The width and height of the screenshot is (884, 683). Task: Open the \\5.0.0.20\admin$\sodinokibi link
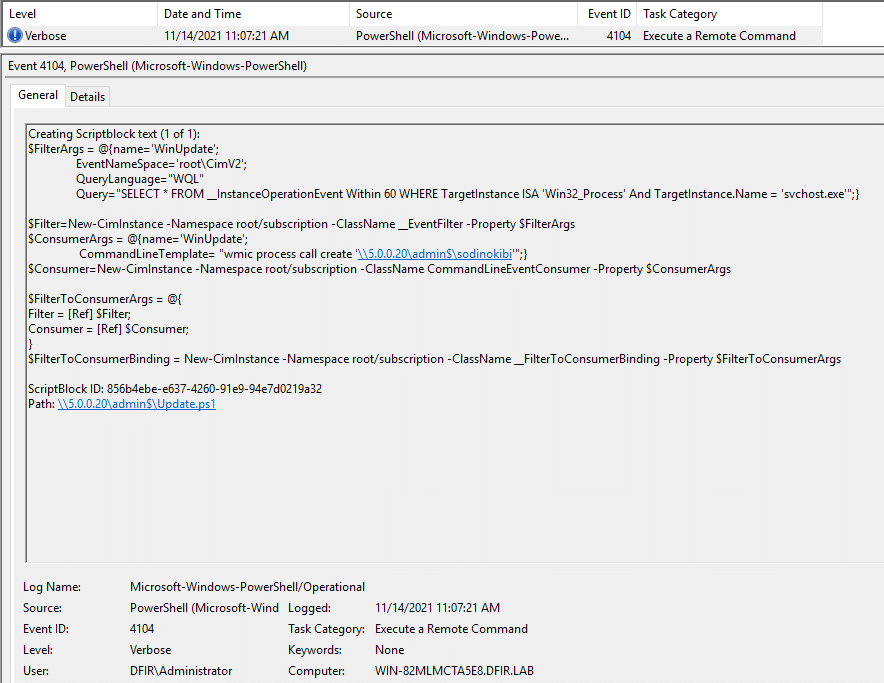pos(435,254)
